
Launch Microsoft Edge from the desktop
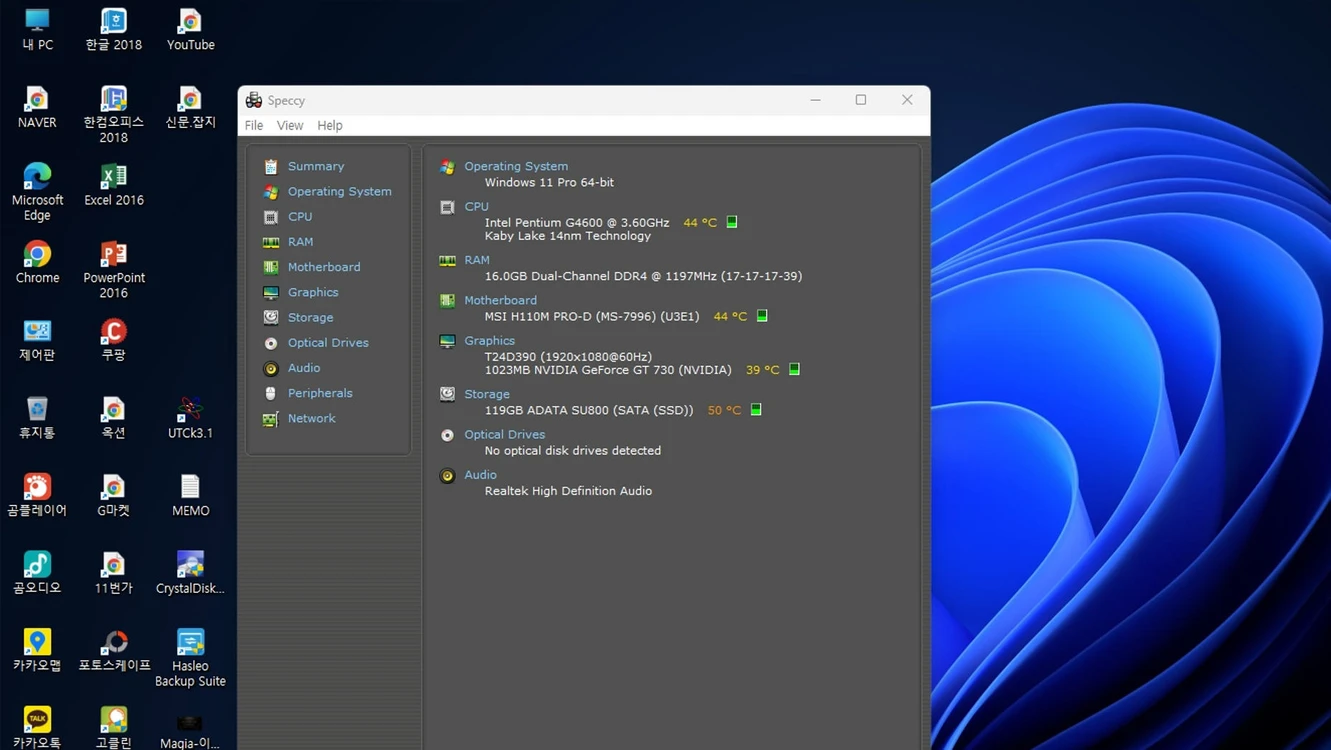point(37,191)
